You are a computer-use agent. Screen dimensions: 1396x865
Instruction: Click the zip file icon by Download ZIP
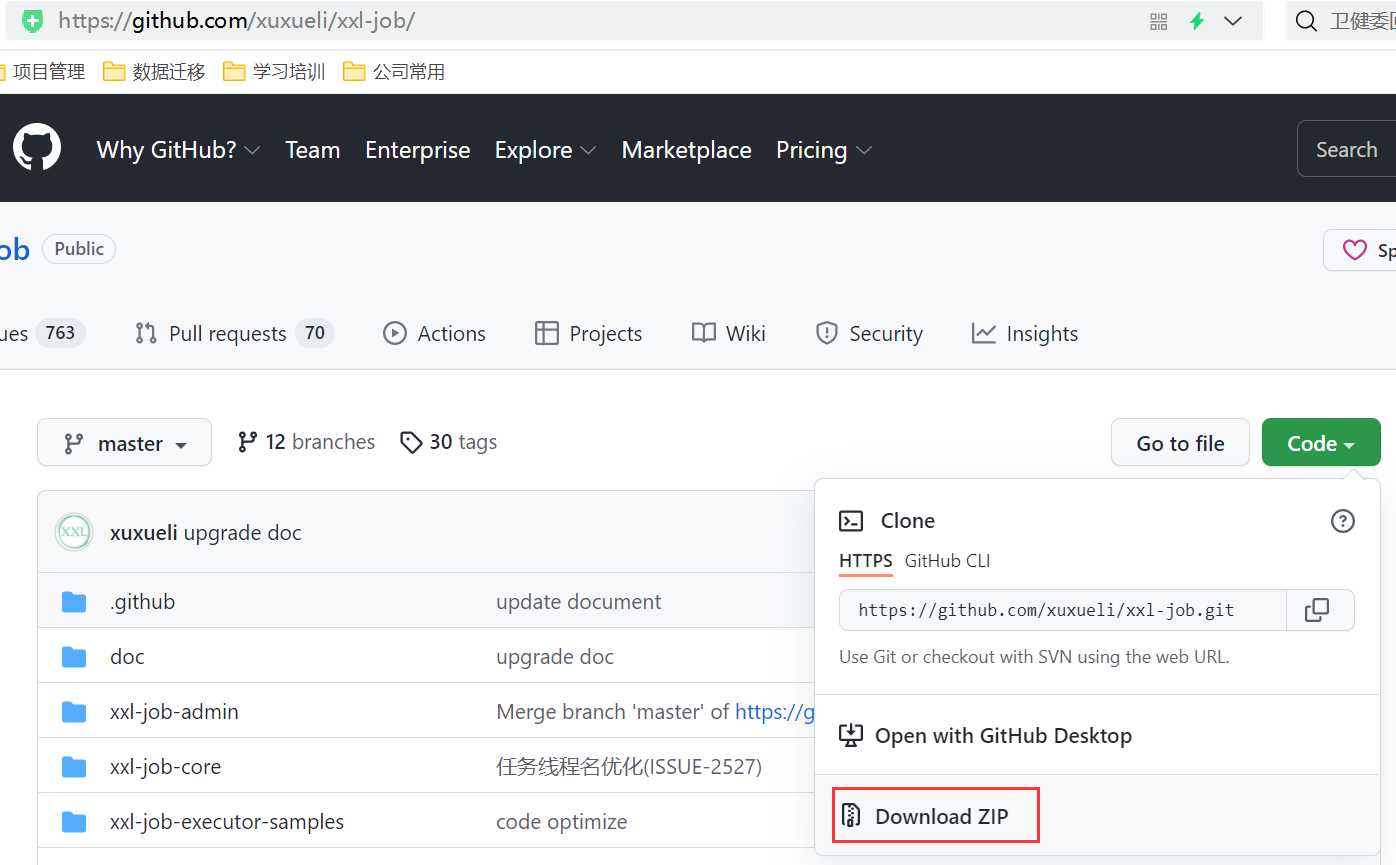tap(851, 816)
